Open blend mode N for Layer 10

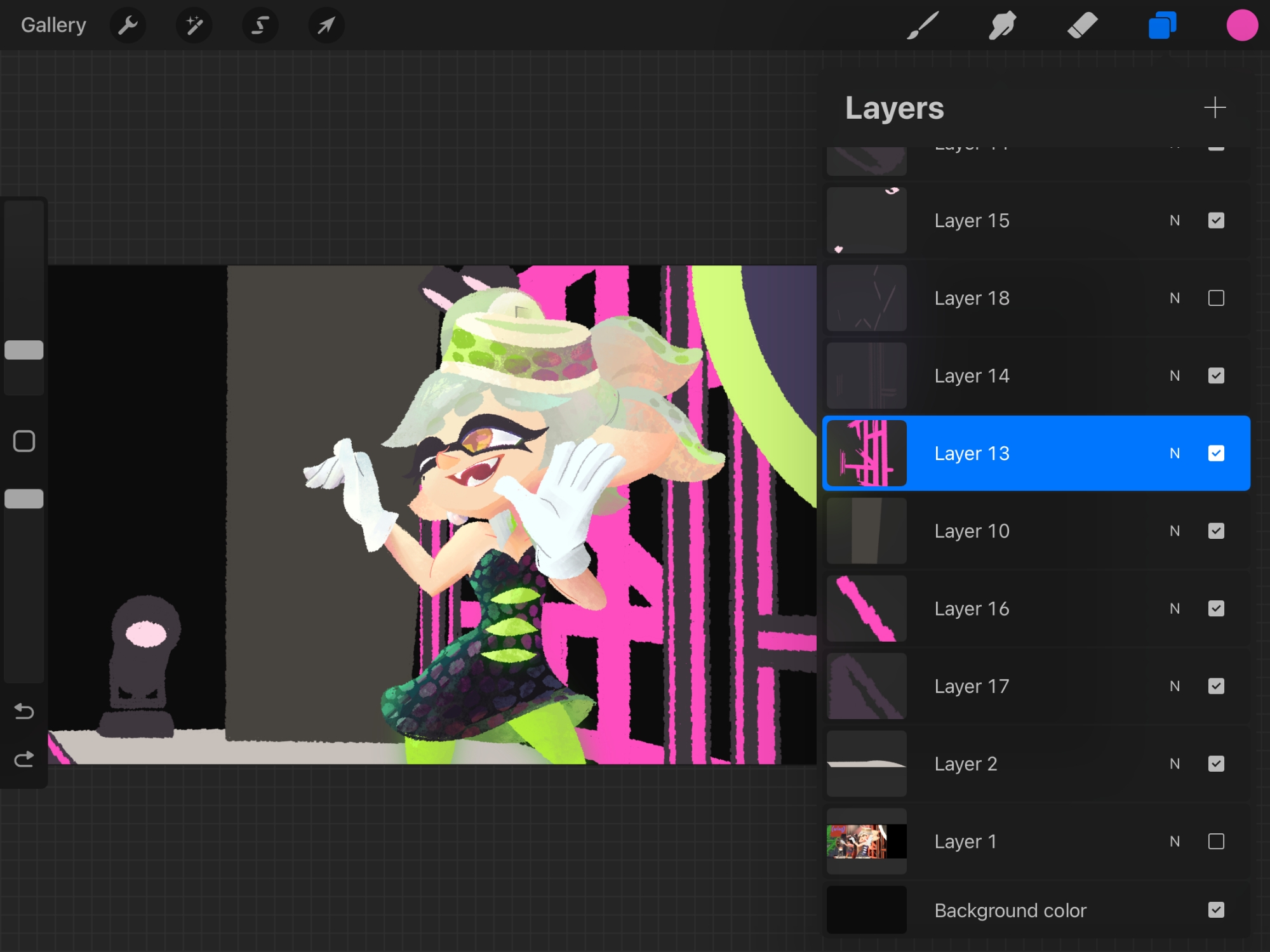coord(1175,531)
